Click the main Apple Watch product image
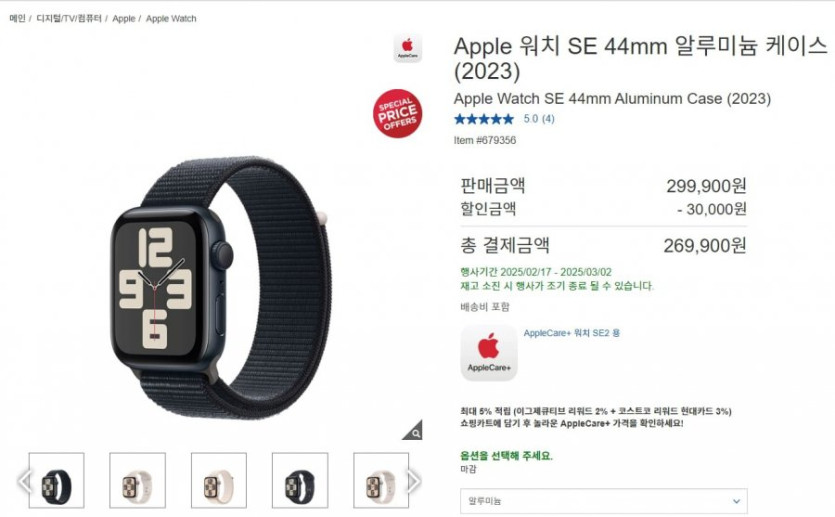This screenshot has width=835, height=517. pos(220,288)
